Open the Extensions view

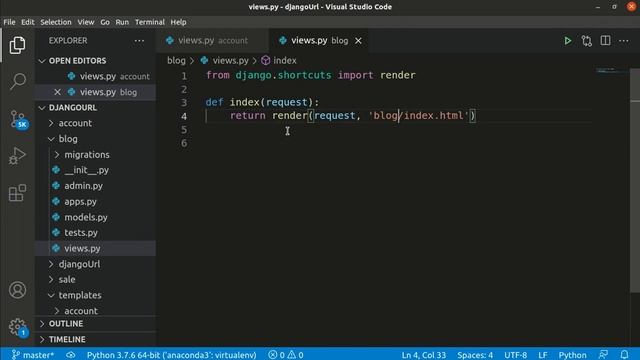click(x=17, y=193)
